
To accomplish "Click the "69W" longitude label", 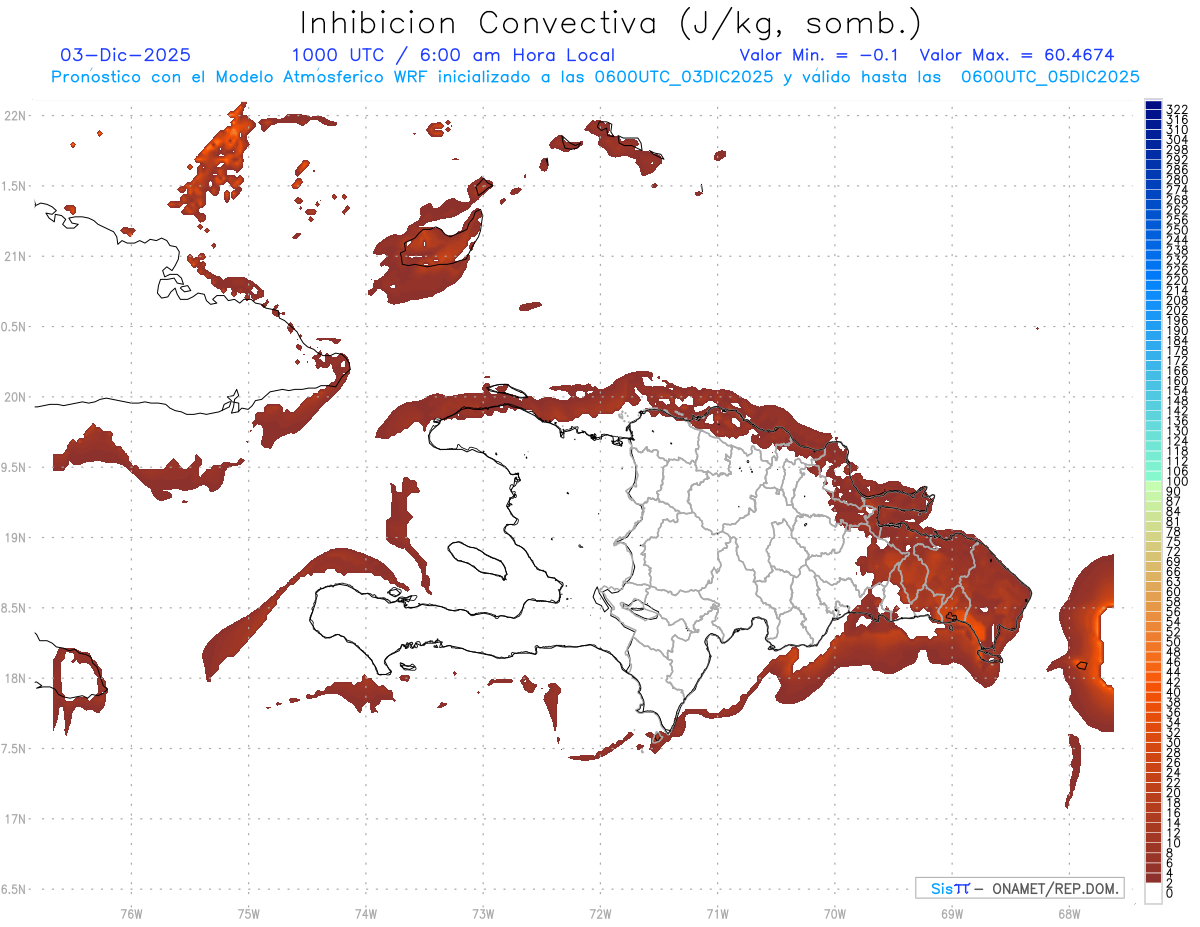I will pyautogui.click(x=952, y=912).
